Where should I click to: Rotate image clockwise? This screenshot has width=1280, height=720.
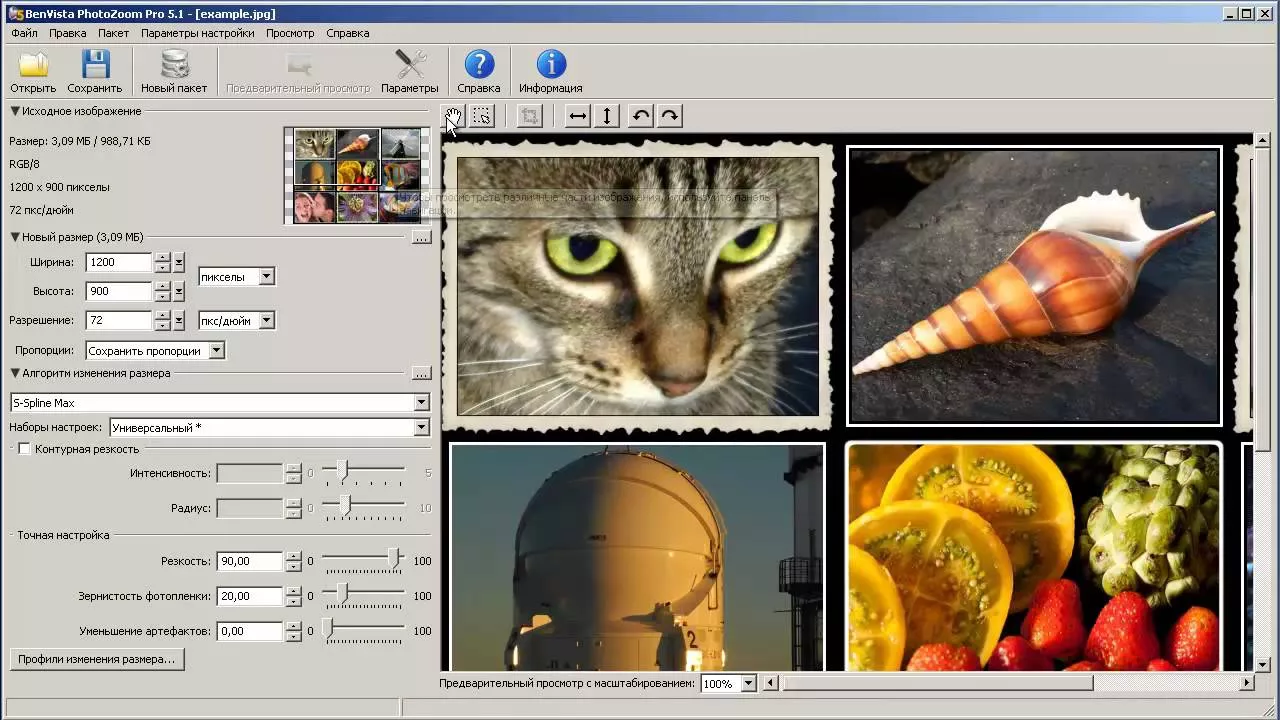[670, 116]
